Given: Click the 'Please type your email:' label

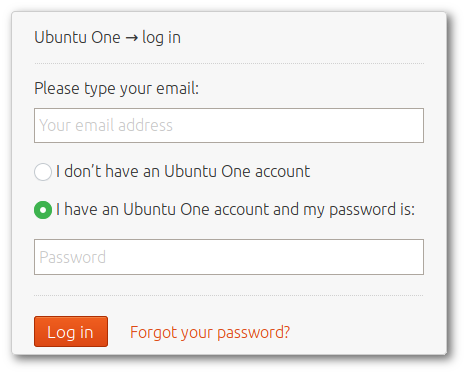Looking at the screenshot, I should (x=117, y=89).
